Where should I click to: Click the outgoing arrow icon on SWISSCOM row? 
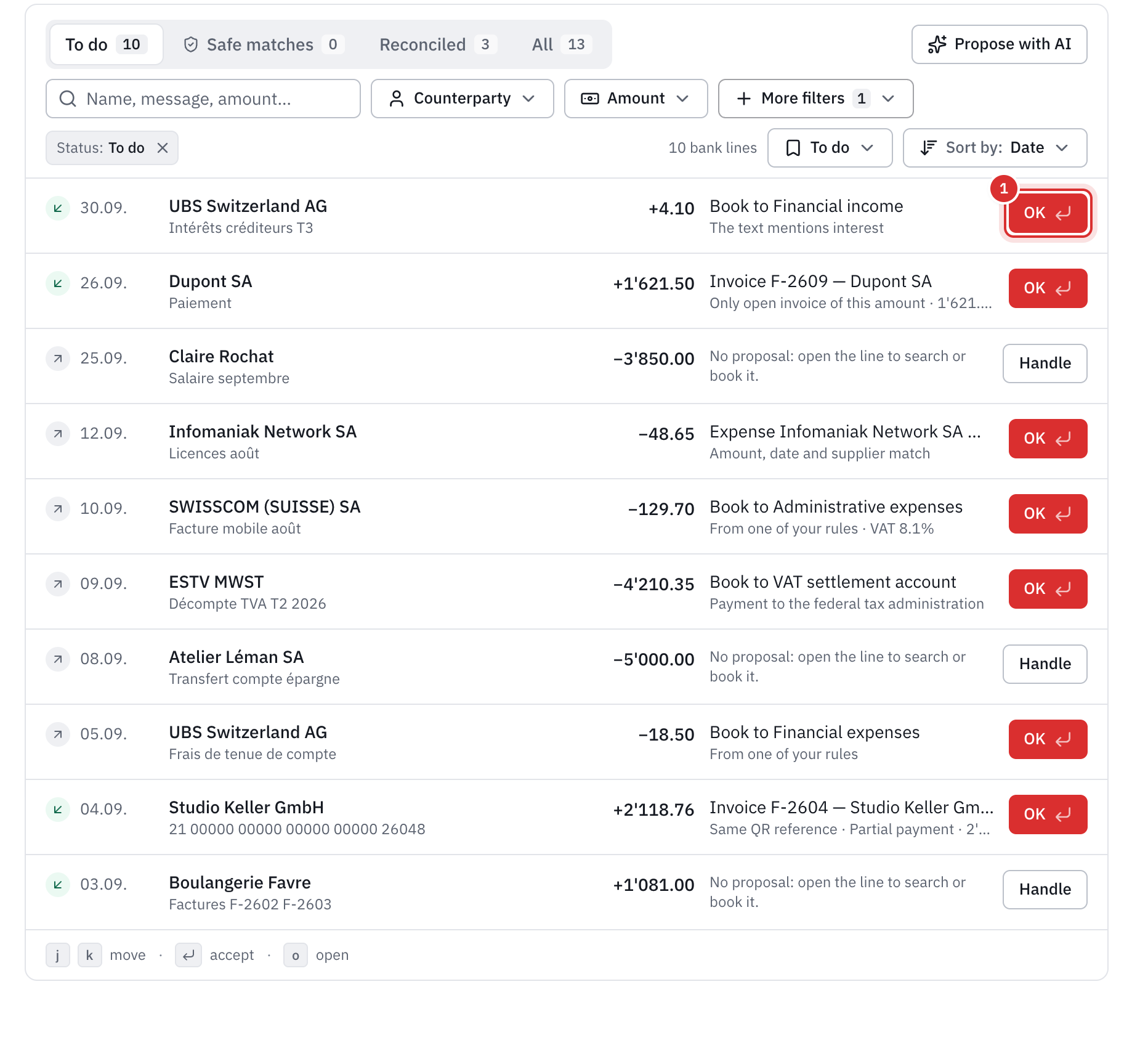[58, 509]
